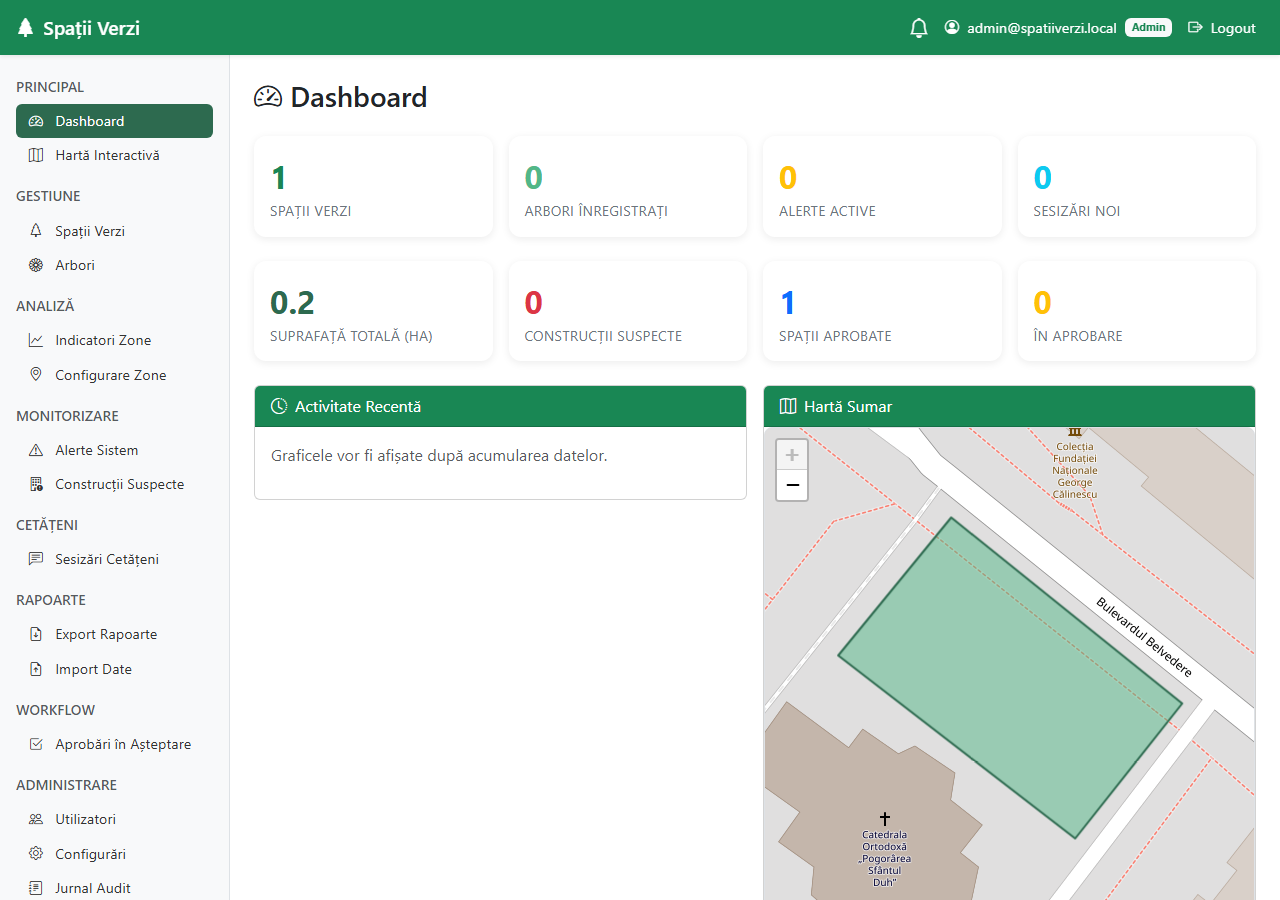Click the Spații Verzi count card
1280x900 pixels.
373,187
